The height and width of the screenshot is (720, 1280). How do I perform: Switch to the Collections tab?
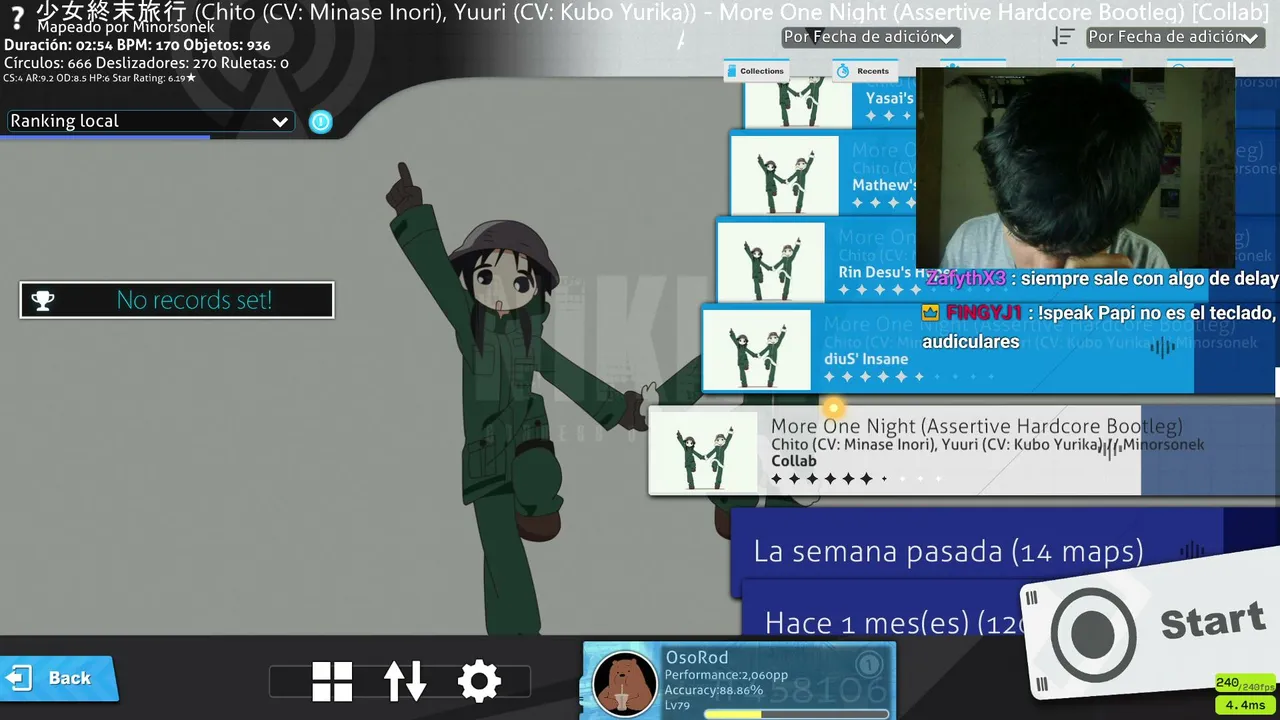(755, 71)
